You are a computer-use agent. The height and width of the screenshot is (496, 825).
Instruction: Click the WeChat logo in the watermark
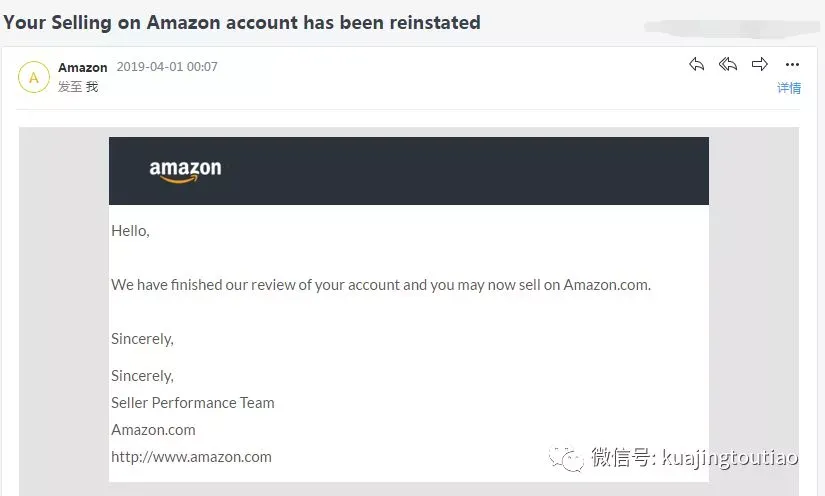[x=571, y=458]
